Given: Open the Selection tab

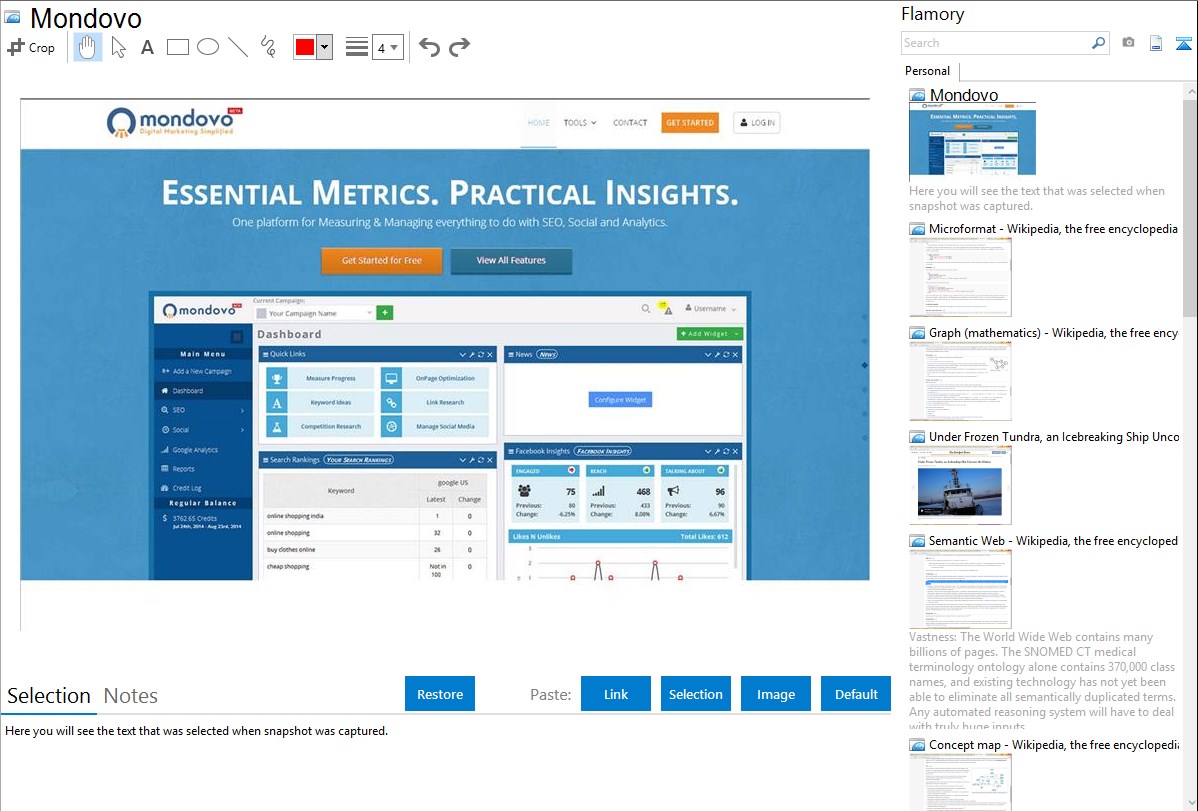Looking at the screenshot, I should point(49,696).
